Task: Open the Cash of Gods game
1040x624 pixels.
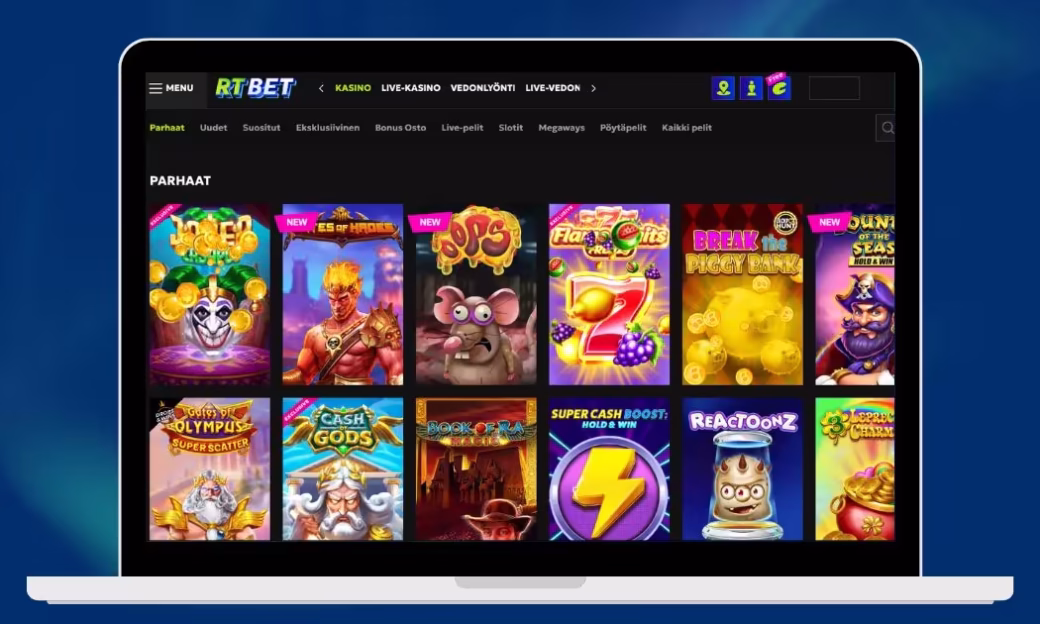Action: pyautogui.click(x=343, y=469)
